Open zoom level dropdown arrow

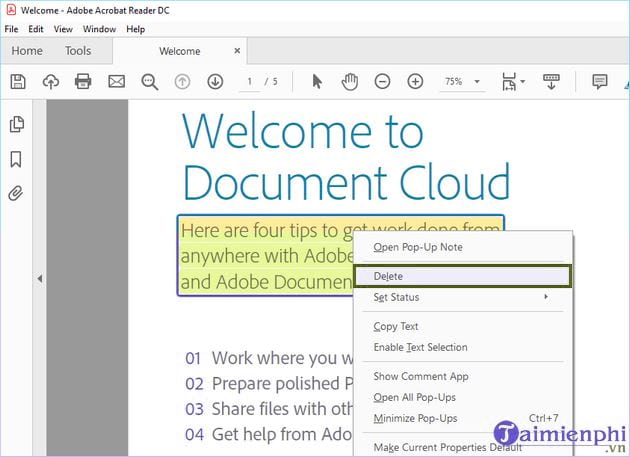[x=477, y=82]
